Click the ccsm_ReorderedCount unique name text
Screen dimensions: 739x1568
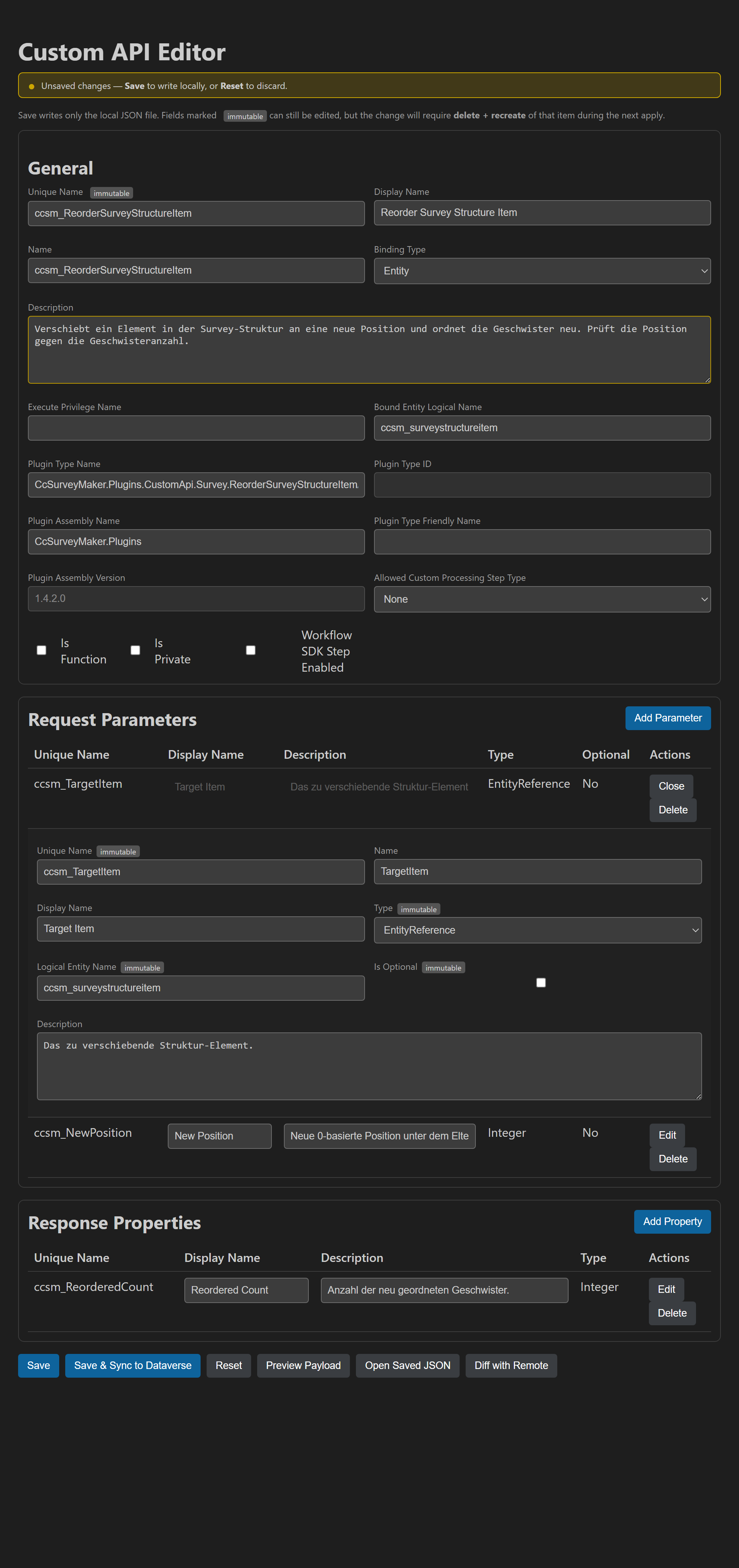93,1287
